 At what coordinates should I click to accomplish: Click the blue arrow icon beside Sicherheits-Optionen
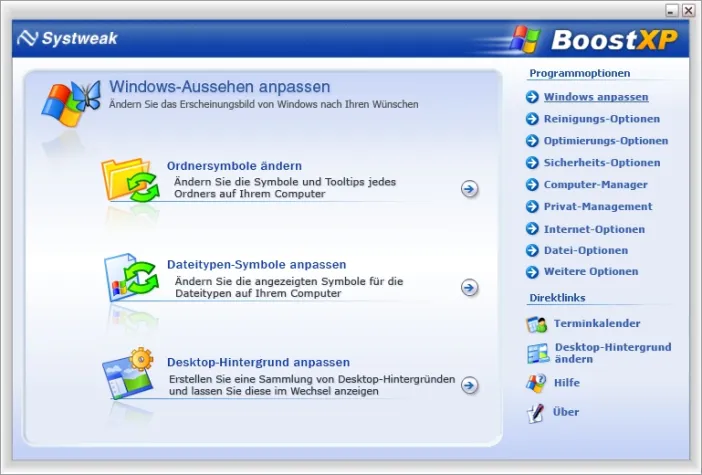(x=532, y=163)
